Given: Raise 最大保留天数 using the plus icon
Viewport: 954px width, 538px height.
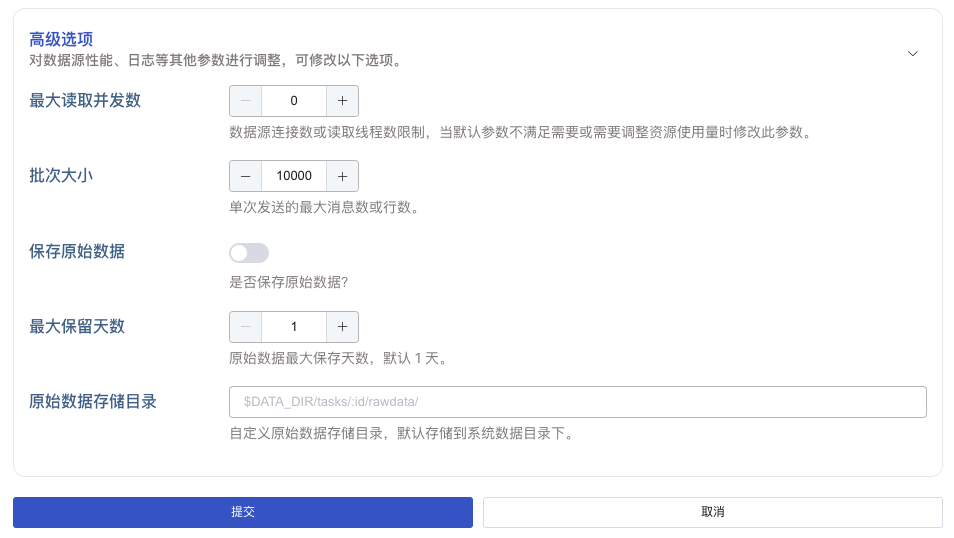Looking at the screenshot, I should (342, 327).
